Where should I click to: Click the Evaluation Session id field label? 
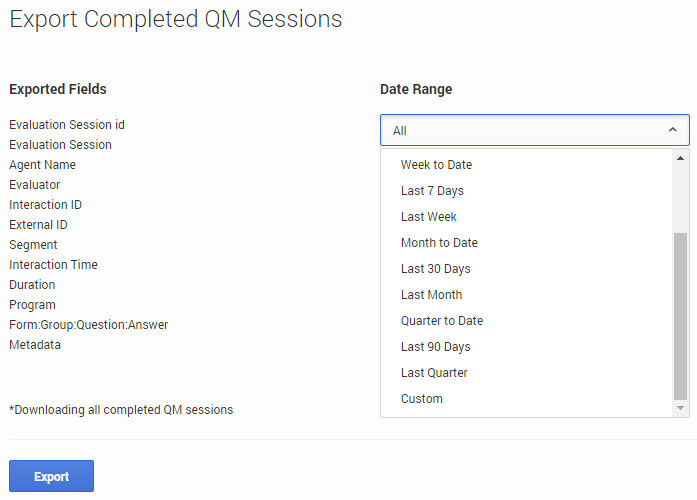pyautogui.click(x=67, y=125)
